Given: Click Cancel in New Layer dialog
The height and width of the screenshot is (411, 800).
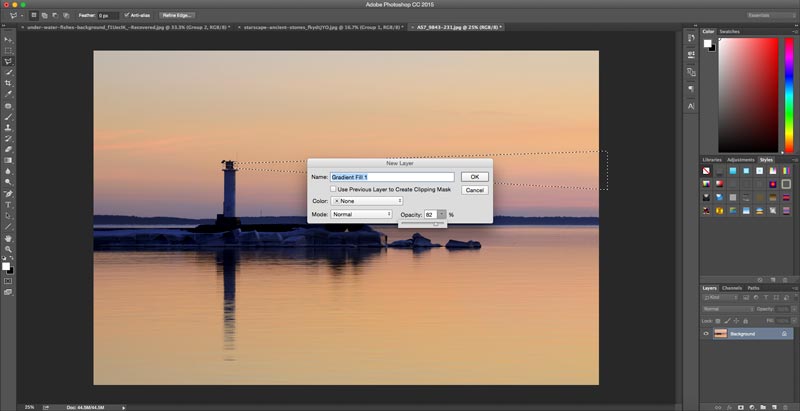Looking at the screenshot, I should point(474,190).
